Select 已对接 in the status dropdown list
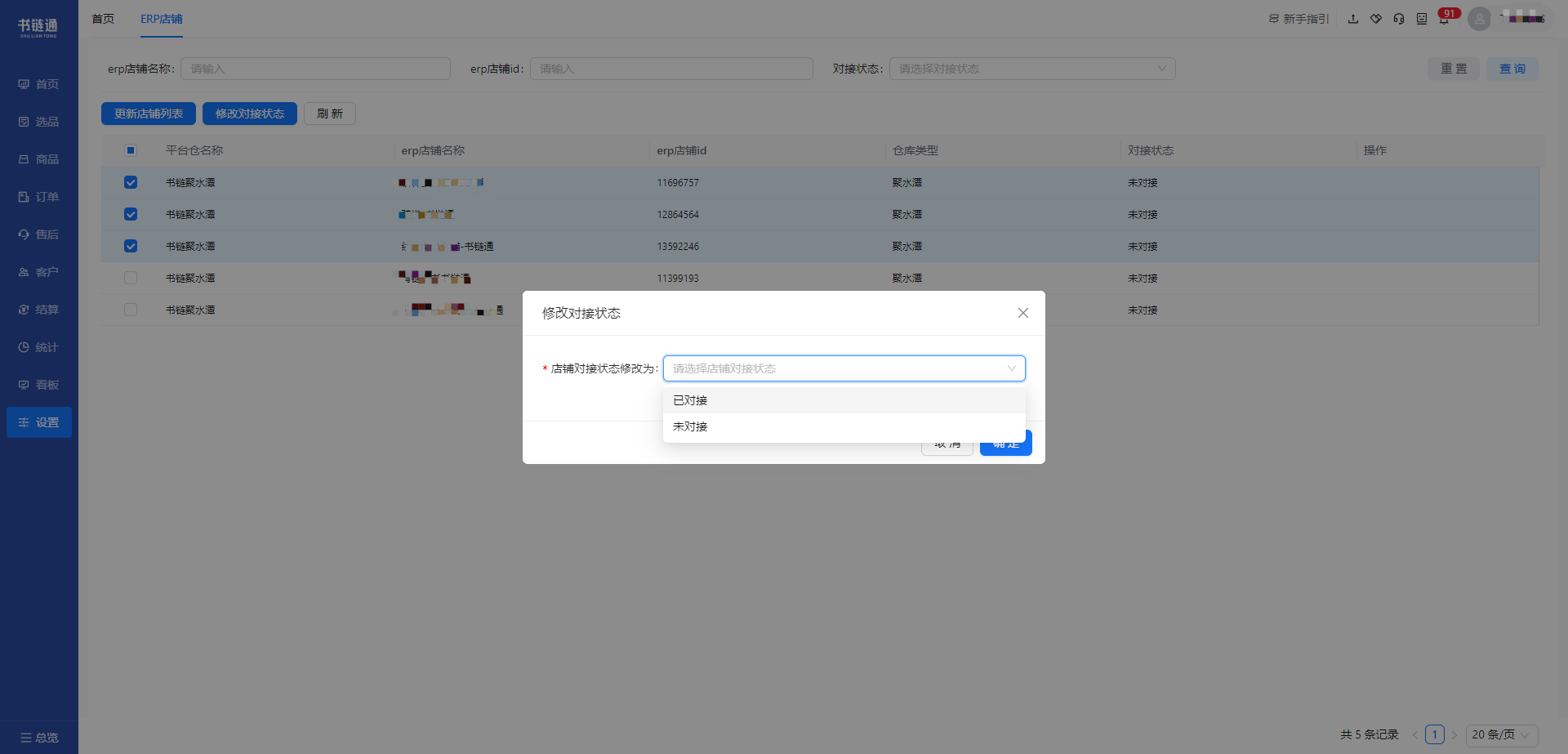The width and height of the screenshot is (1568, 754). pyautogui.click(x=844, y=400)
